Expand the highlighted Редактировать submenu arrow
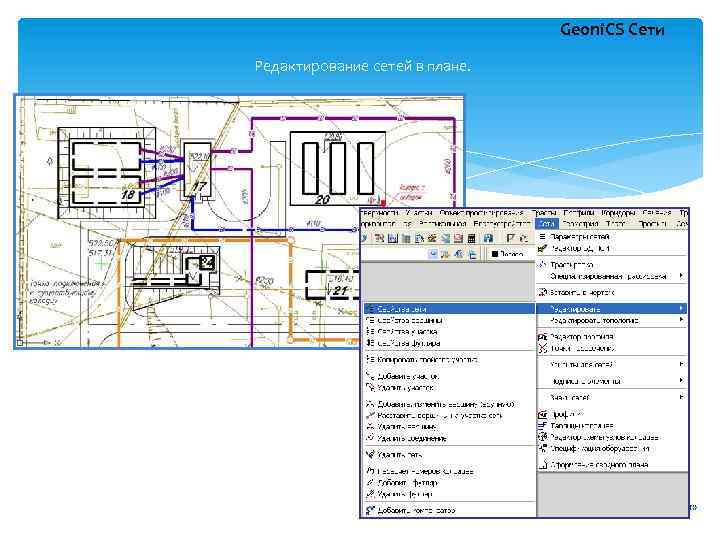Viewport: 720px width, 540px height. 681,309
